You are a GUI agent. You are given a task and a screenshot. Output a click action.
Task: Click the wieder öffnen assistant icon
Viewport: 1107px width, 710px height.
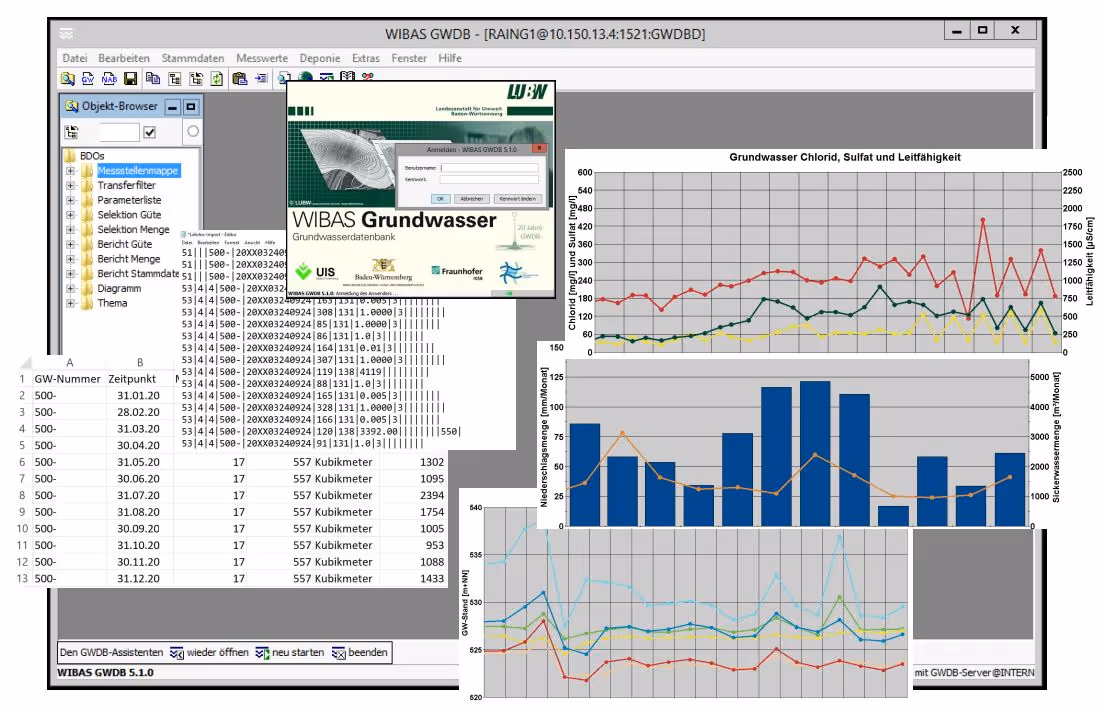(176, 653)
